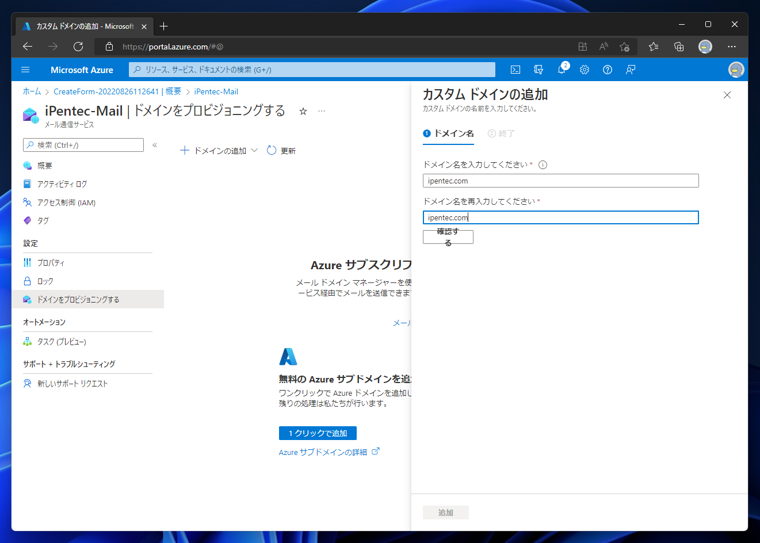This screenshot has height=543, width=760.
Task: Open the browser settings and more menu
Action: [x=731, y=47]
